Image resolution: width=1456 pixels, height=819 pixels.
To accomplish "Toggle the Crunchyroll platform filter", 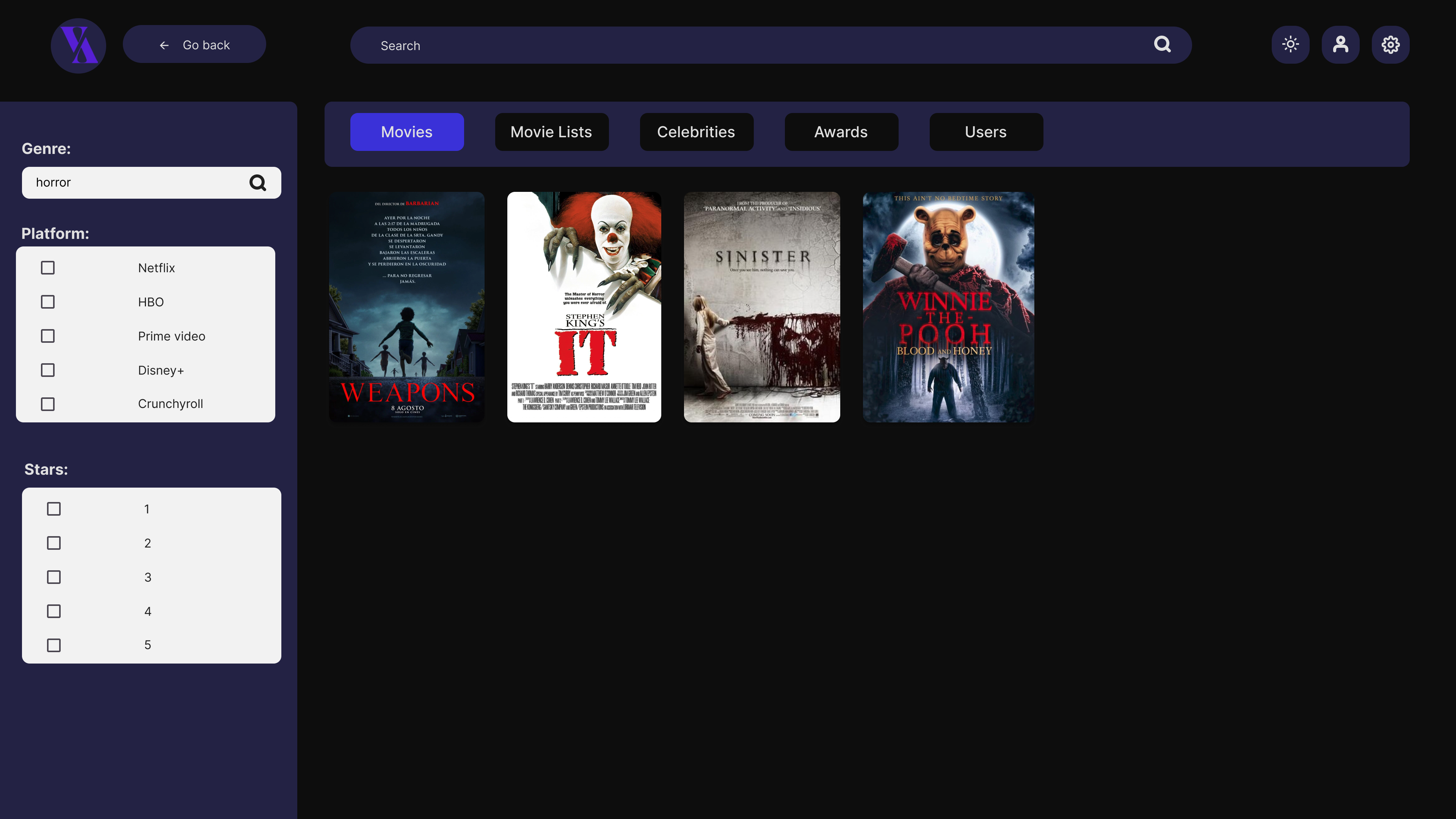I will click(x=47, y=403).
